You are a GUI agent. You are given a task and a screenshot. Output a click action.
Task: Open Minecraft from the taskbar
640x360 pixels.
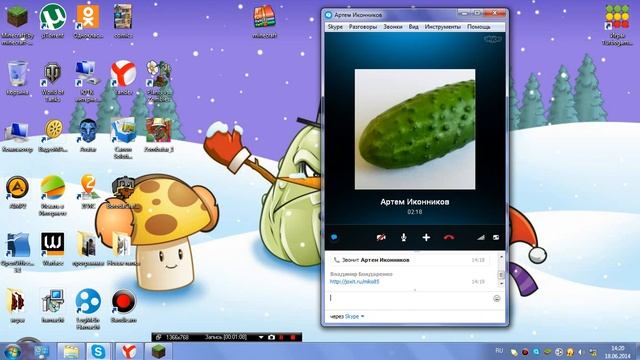[x=158, y=351]
